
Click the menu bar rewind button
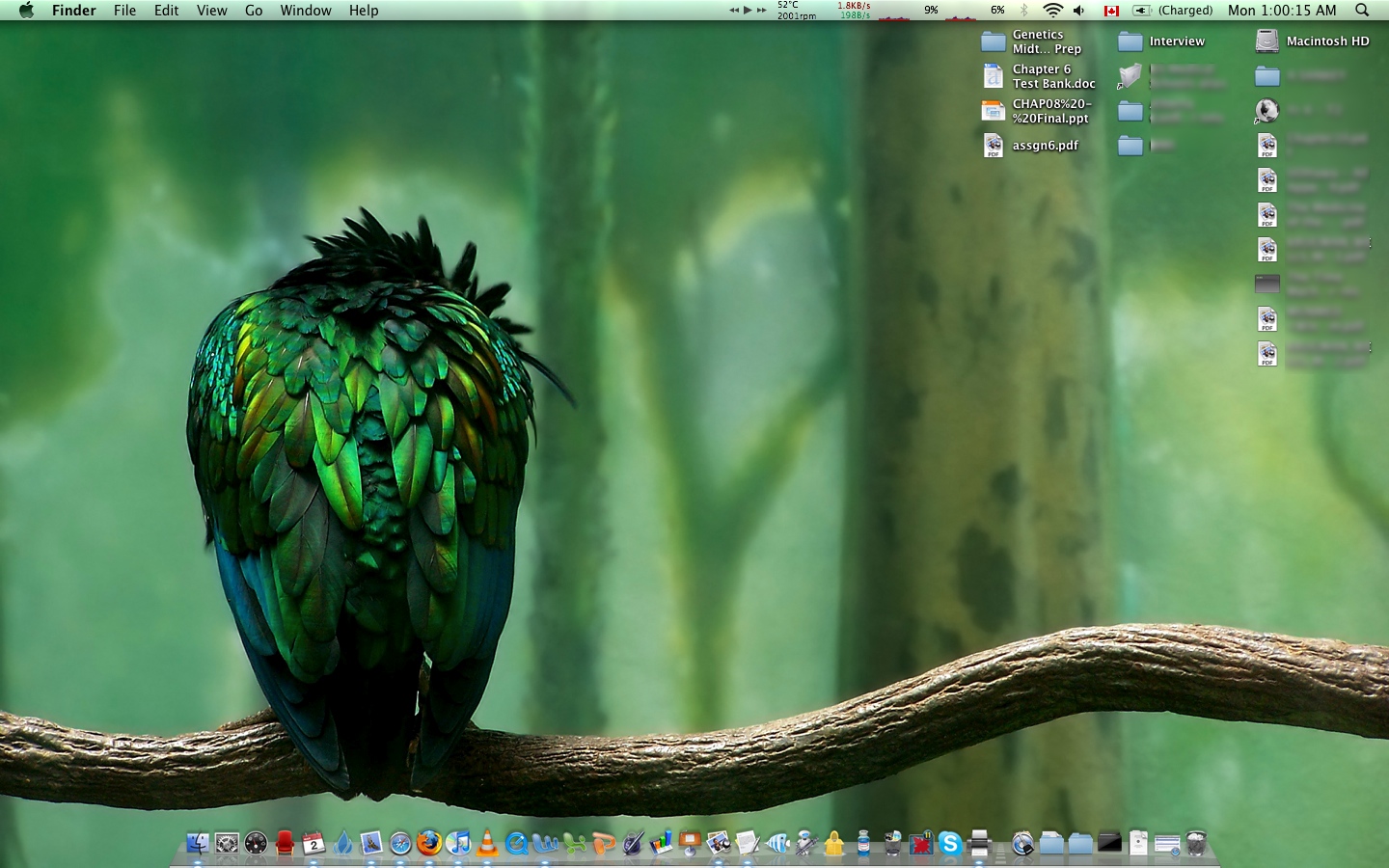(x=734, y=10)
